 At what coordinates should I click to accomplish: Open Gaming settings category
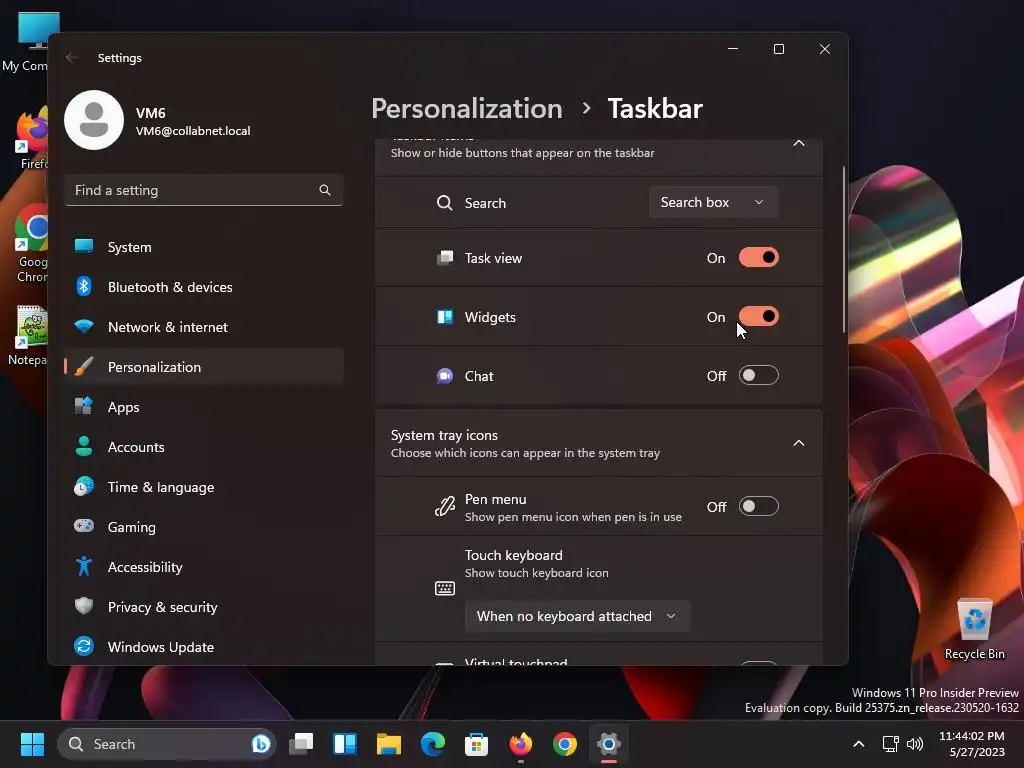coord(204,527)
